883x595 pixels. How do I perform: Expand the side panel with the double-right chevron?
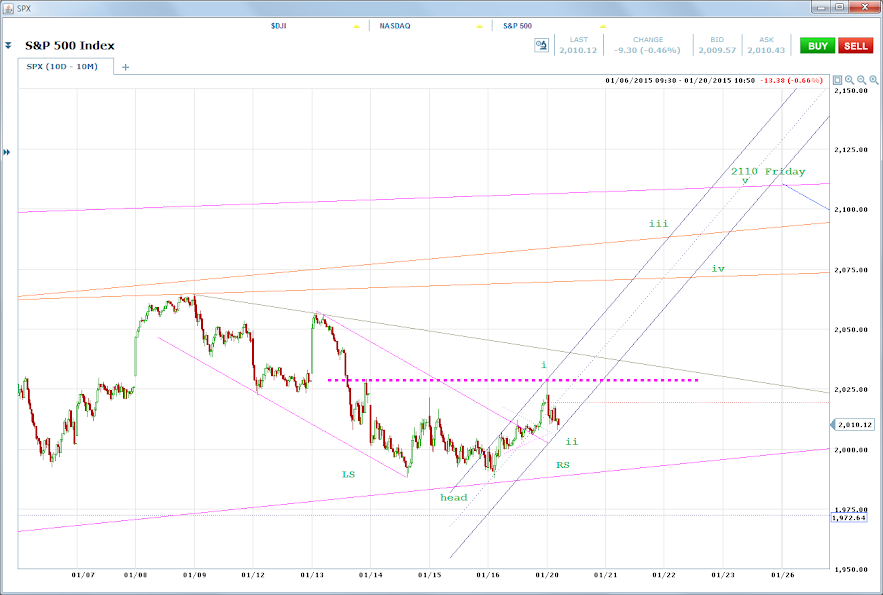(x=7, y=152)
